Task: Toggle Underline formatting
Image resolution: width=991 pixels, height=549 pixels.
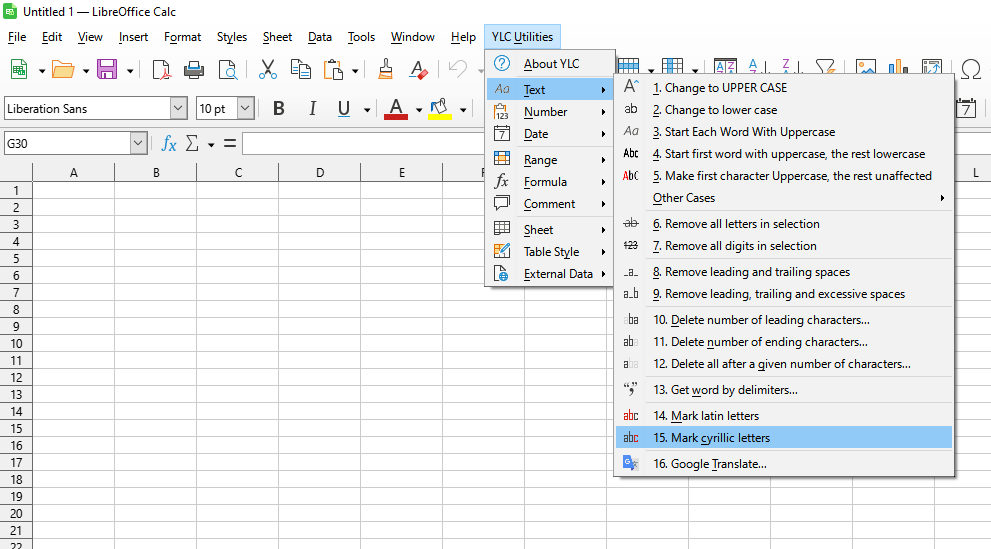Action: [x=344, y=108]
